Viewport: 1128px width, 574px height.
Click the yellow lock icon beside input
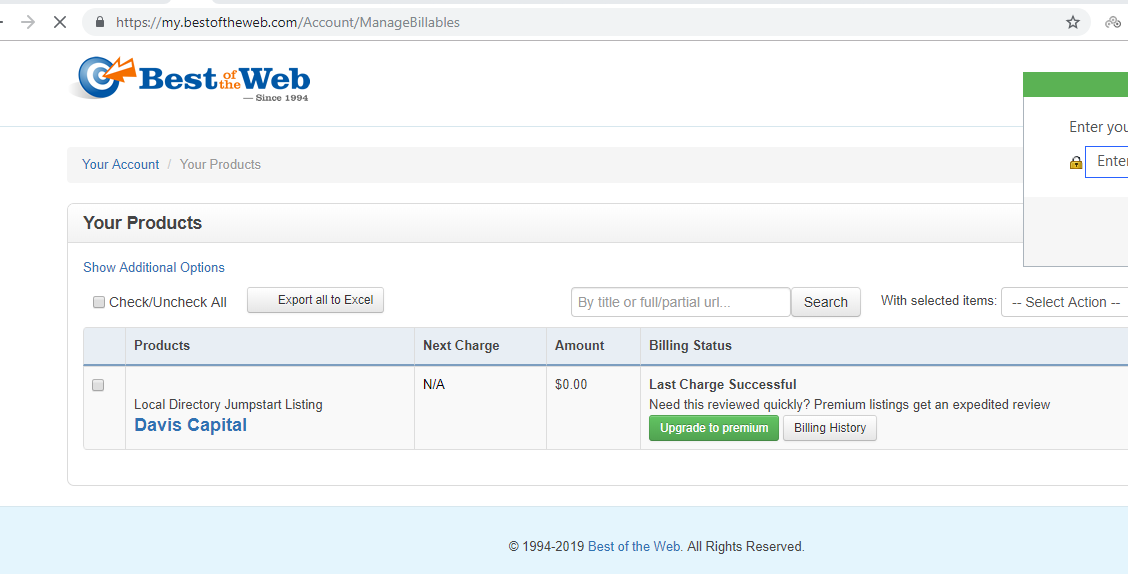pyautogui.click(x=1075, y=163)
